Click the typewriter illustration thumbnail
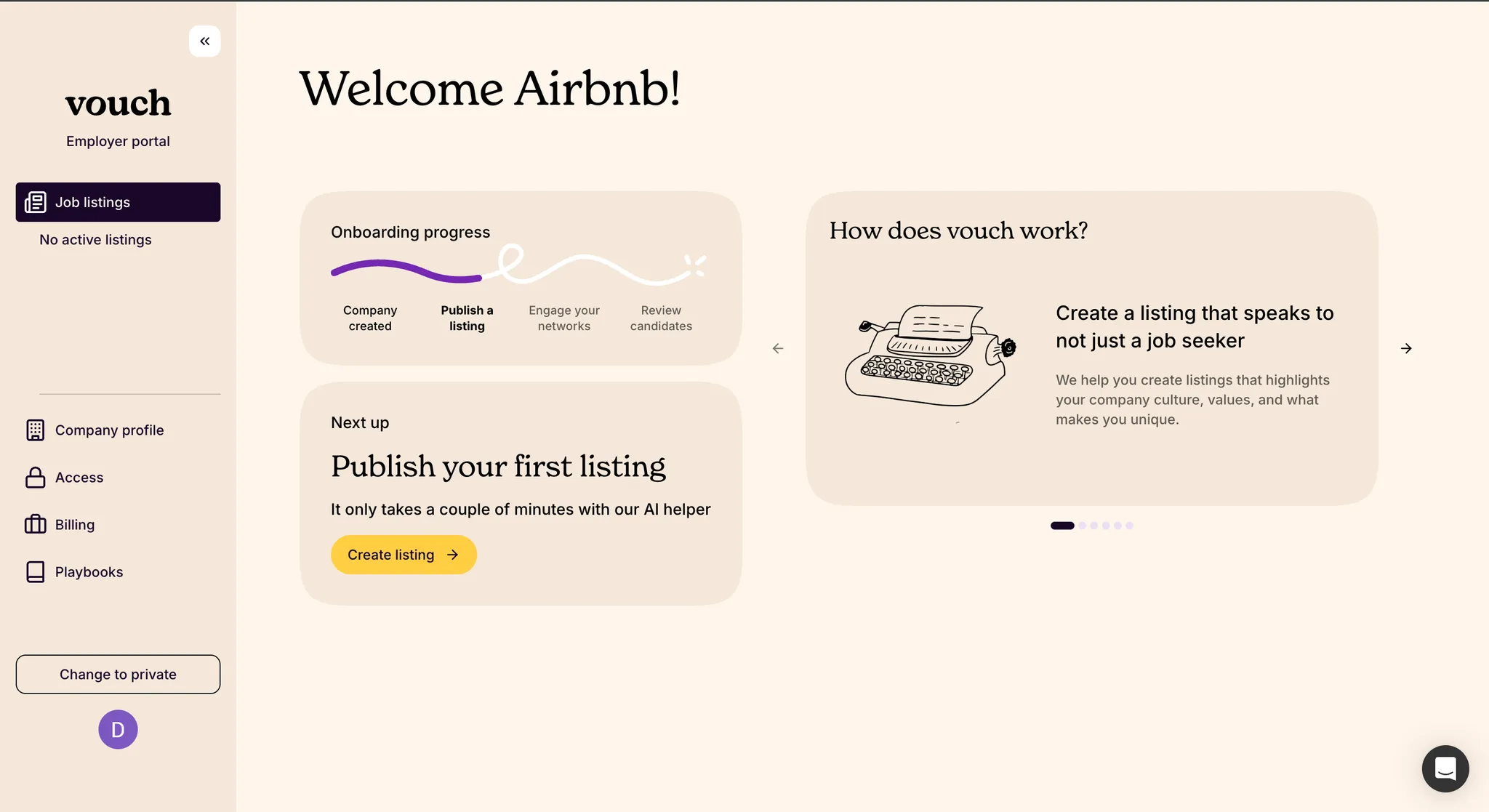 (930, 355)
